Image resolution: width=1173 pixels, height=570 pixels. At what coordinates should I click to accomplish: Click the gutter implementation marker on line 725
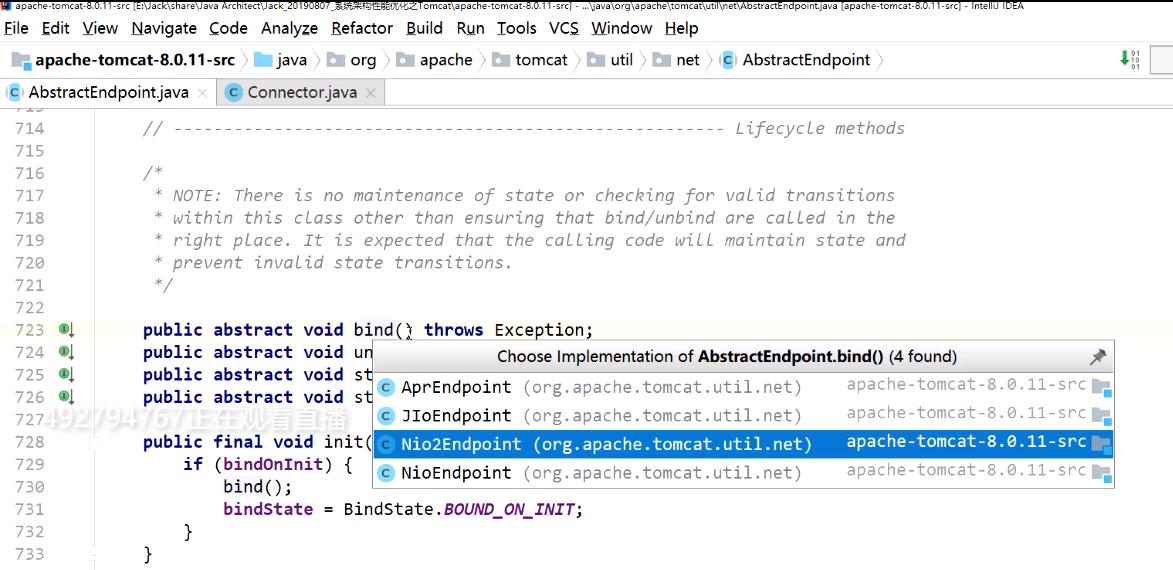(66, 375)
